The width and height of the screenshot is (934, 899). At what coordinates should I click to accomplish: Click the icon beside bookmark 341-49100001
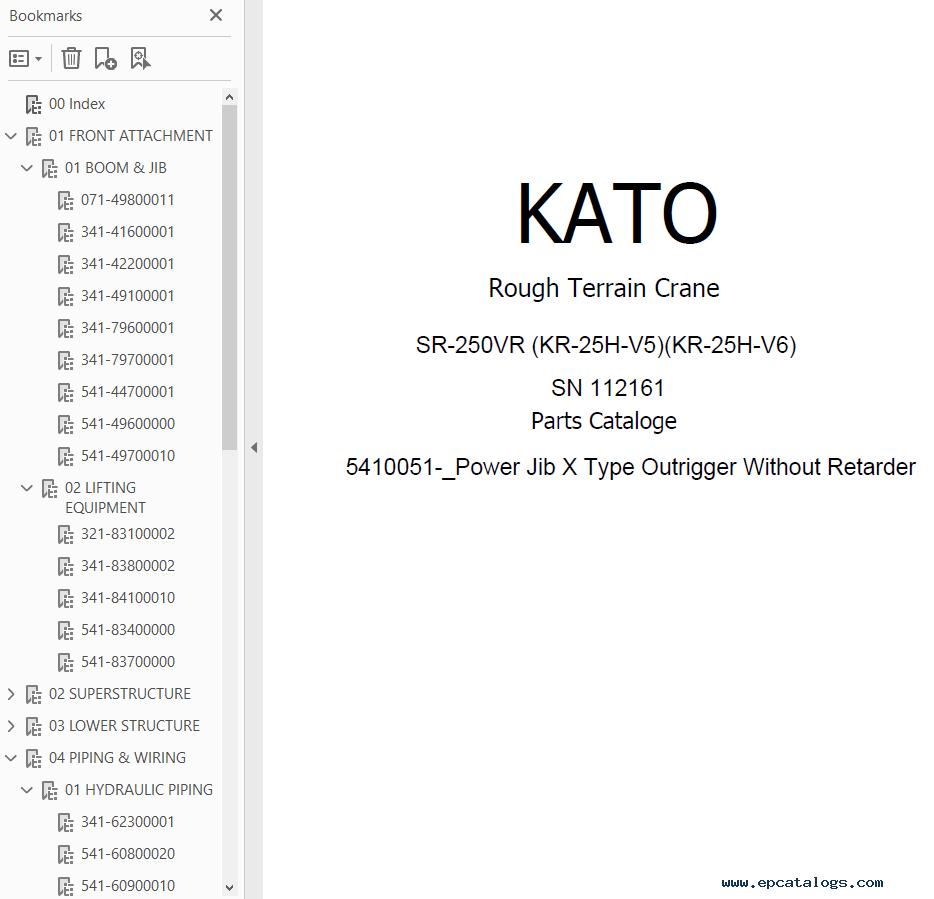66,297
